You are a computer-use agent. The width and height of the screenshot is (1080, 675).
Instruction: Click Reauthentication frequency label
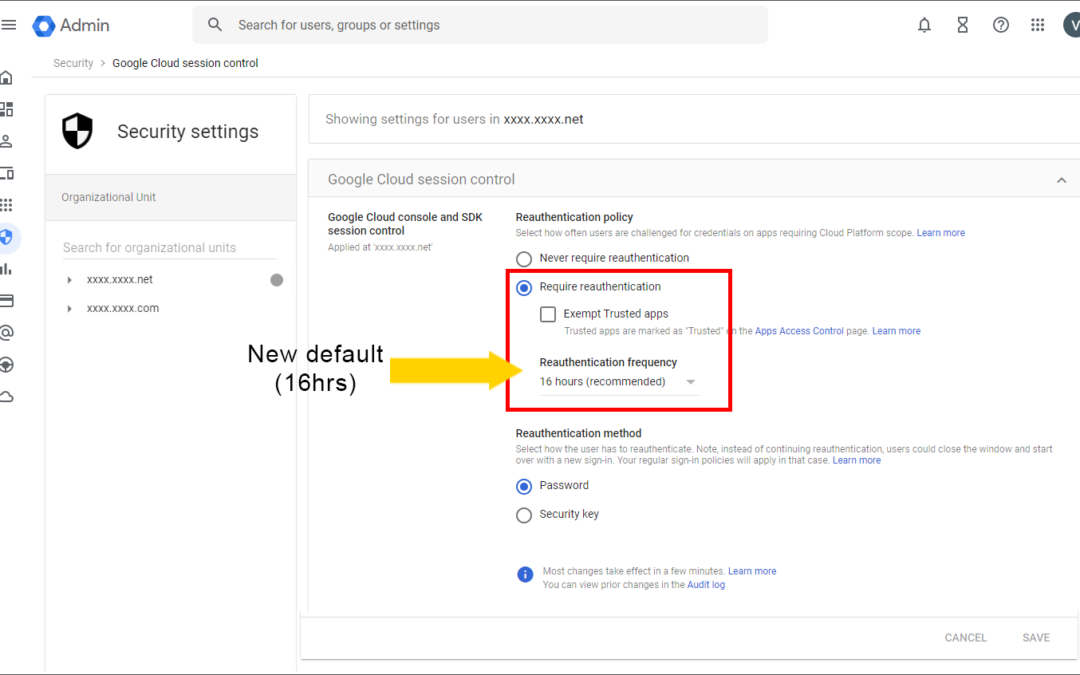click(608, 362)
